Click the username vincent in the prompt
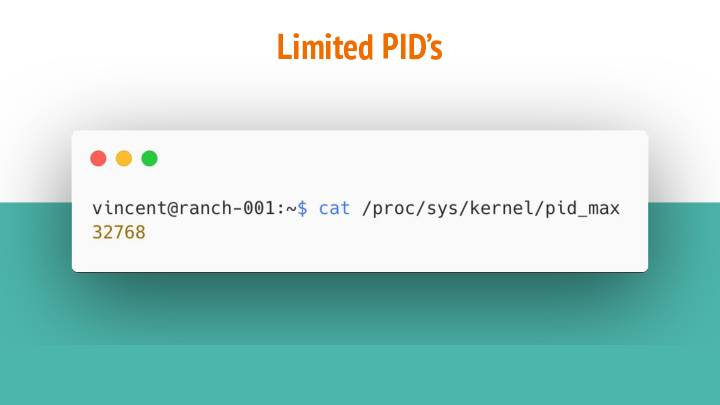The height and width of the screenshot is (405, 720). pos(129,208)
